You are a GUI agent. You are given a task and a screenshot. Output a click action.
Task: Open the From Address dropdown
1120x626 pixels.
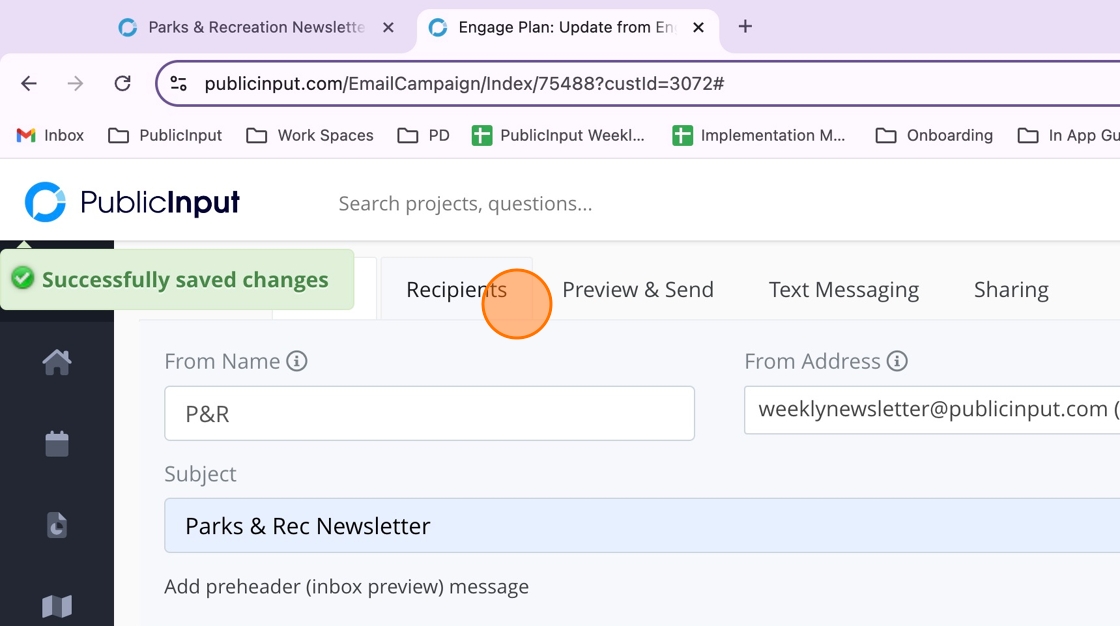click(x=935, y=409)
